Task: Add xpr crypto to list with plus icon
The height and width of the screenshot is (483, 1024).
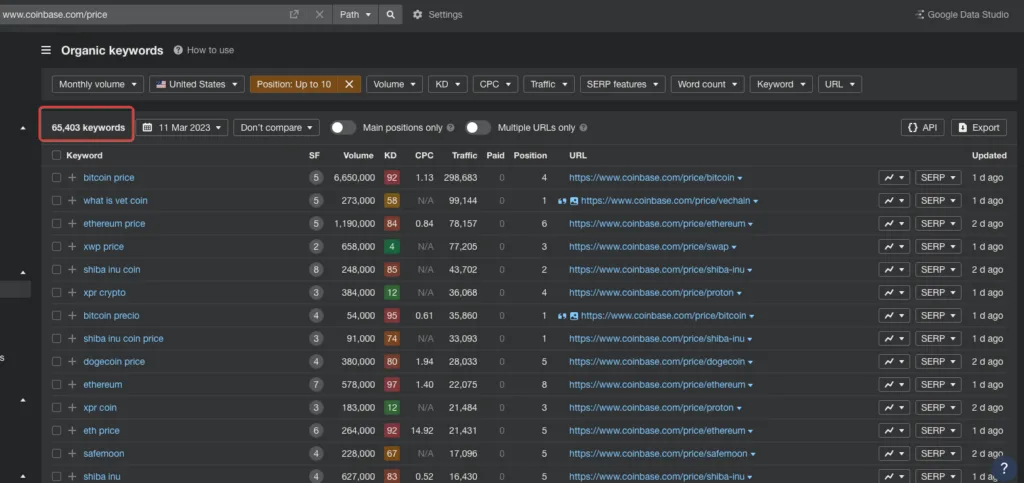Action: [72, 292]
